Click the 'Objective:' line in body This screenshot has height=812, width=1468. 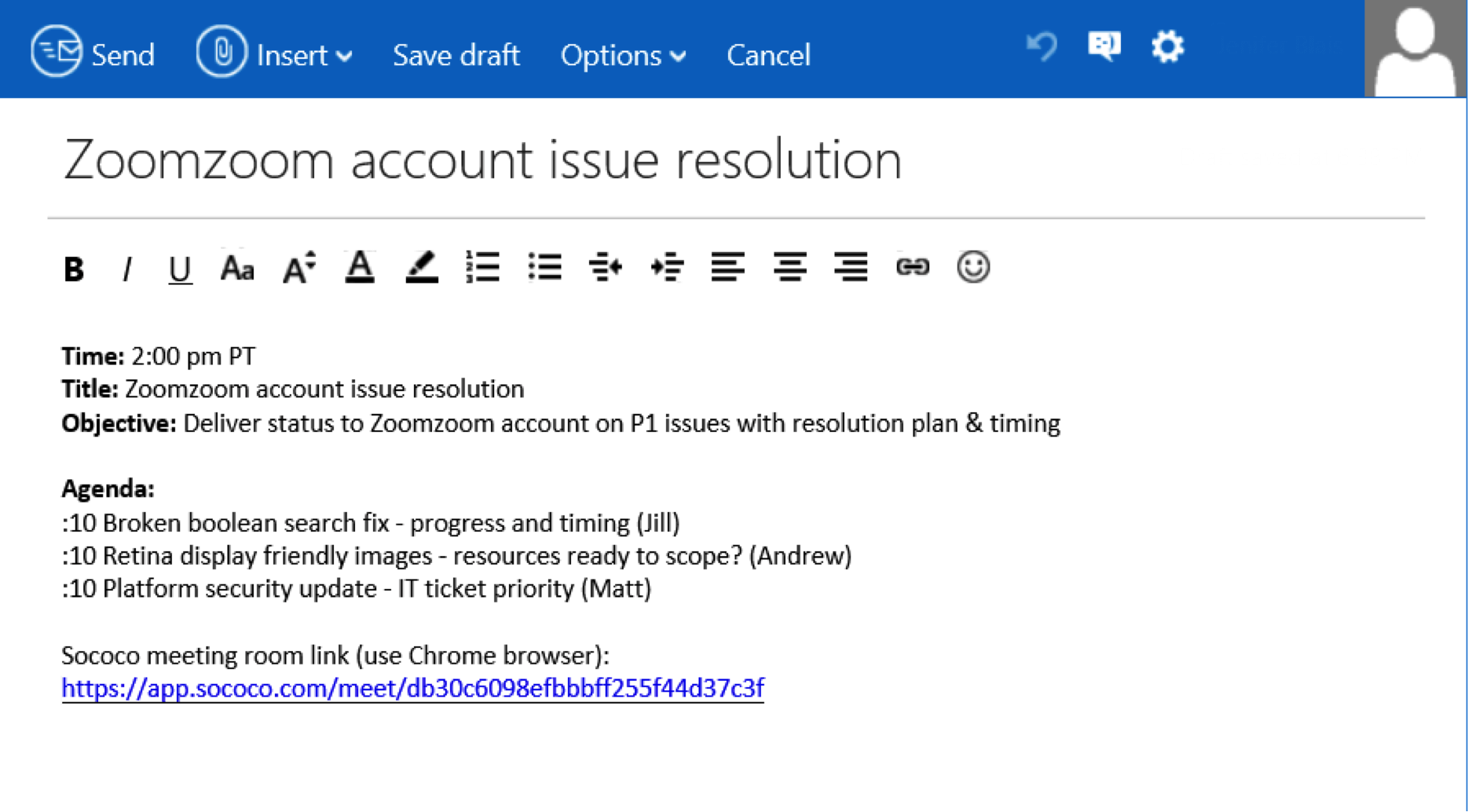click(x=561, y=423)
